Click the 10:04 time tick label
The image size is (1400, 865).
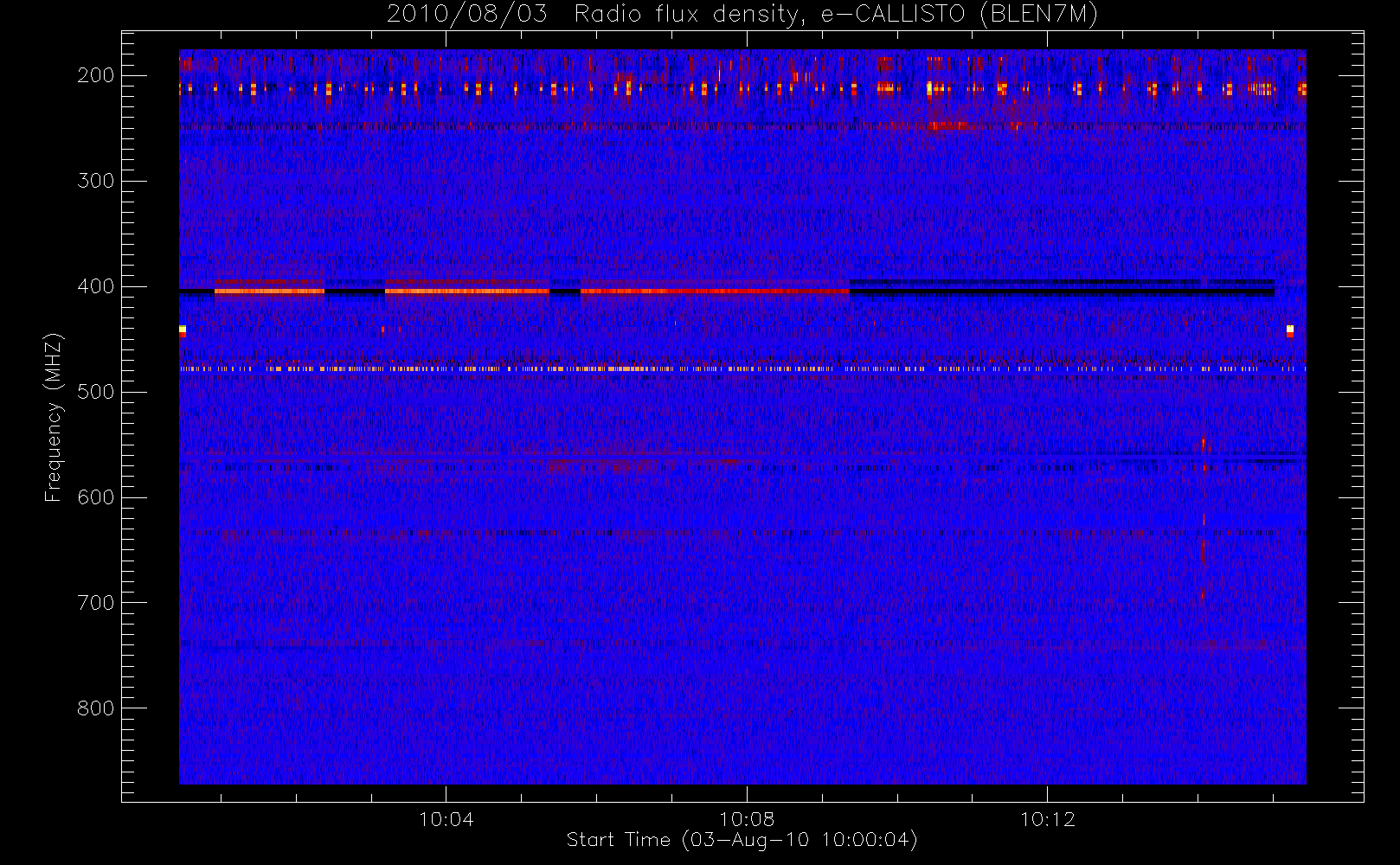point(446,819)
